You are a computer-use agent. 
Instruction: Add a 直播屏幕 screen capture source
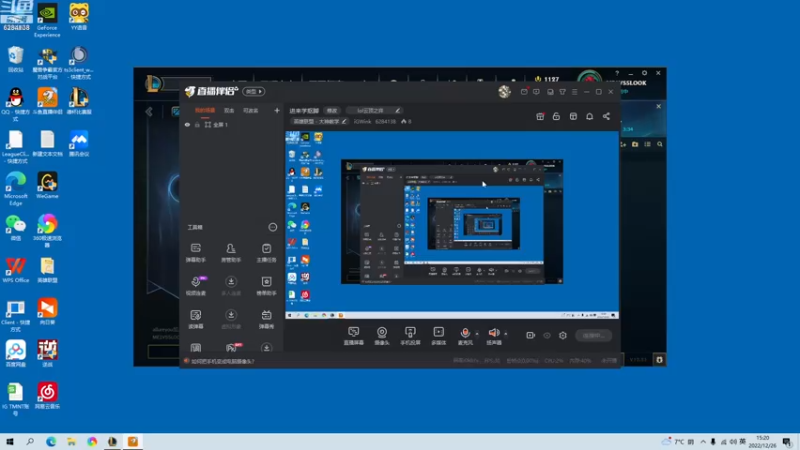[354, 336]
